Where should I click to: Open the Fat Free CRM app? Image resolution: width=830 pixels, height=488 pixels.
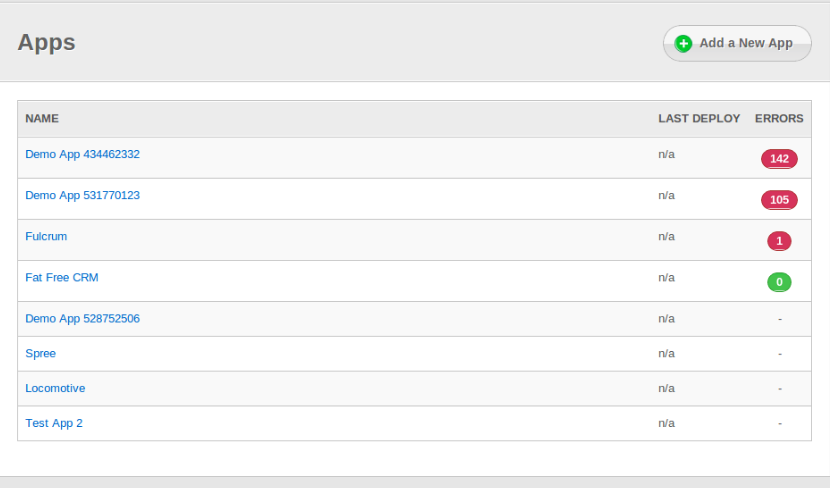point(61,277)
